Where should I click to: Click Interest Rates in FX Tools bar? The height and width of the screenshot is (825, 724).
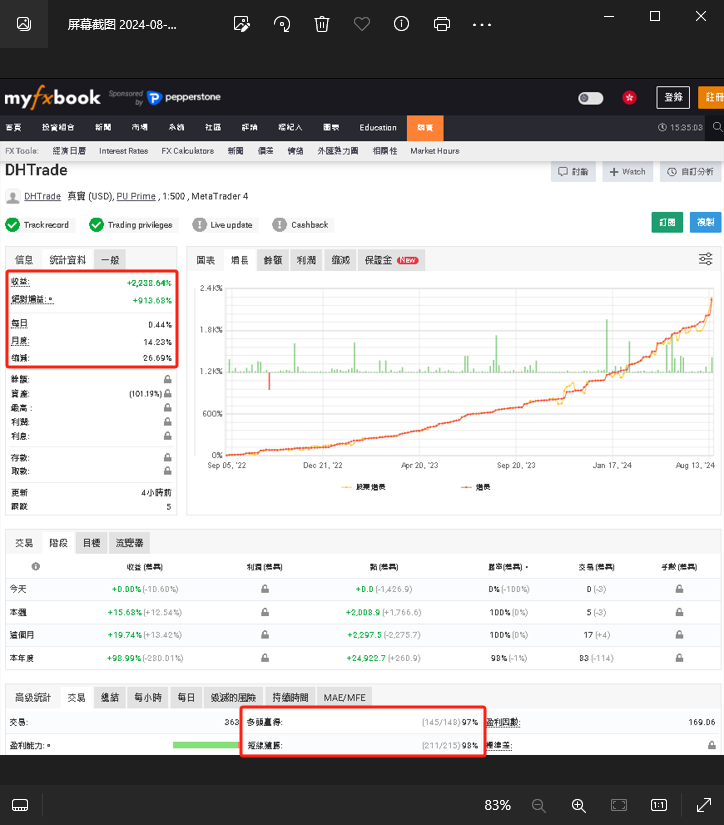tap(124, 151)
